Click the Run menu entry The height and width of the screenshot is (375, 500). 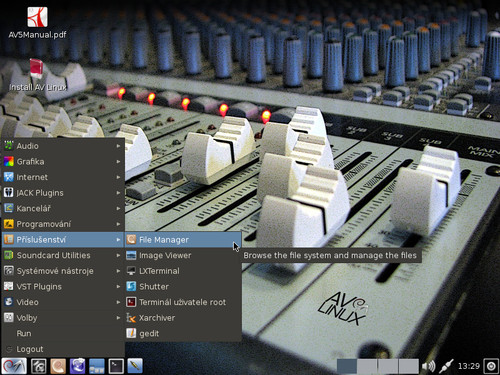tap(63, 333)
